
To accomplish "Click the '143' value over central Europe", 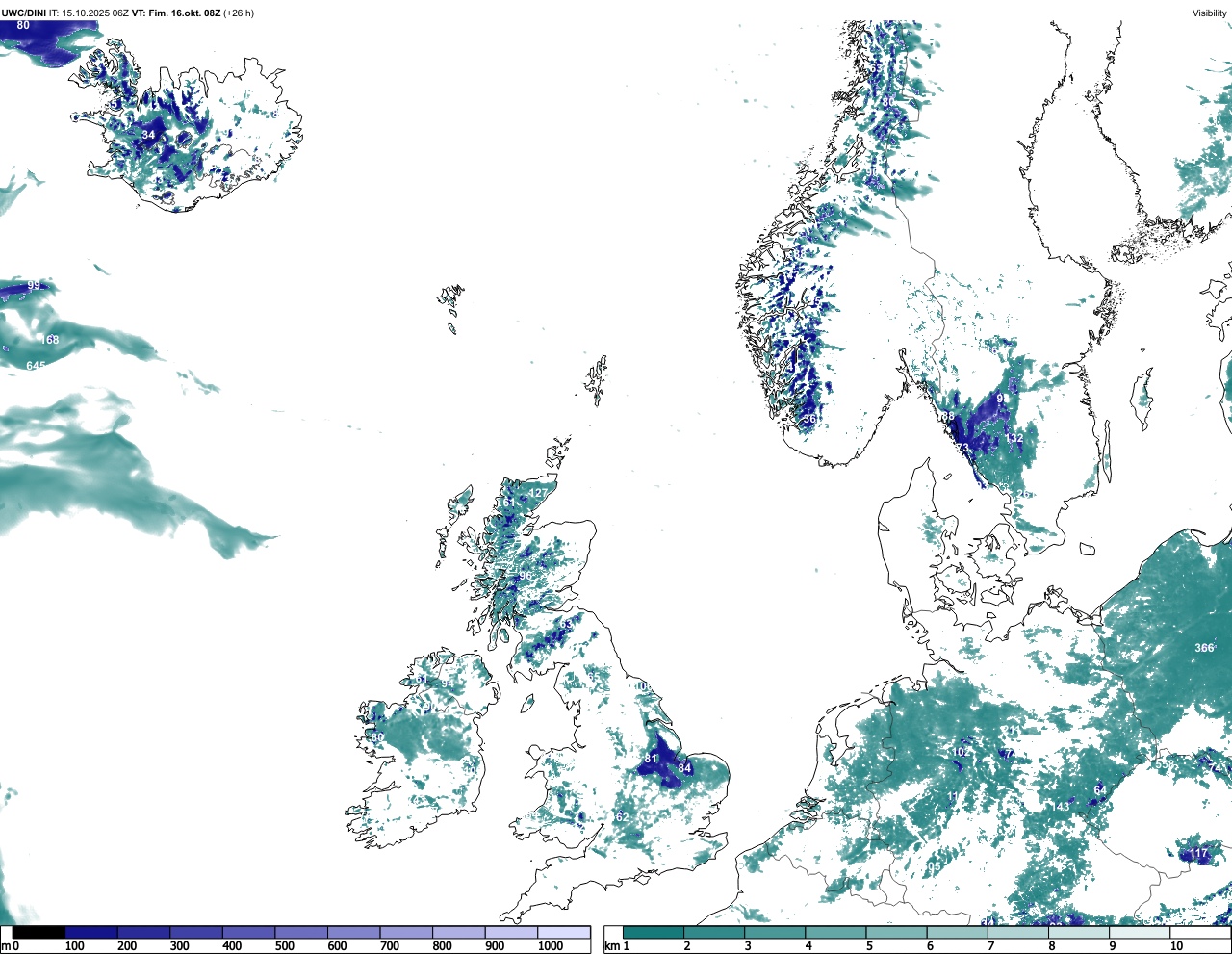I will click(1060, 807).
